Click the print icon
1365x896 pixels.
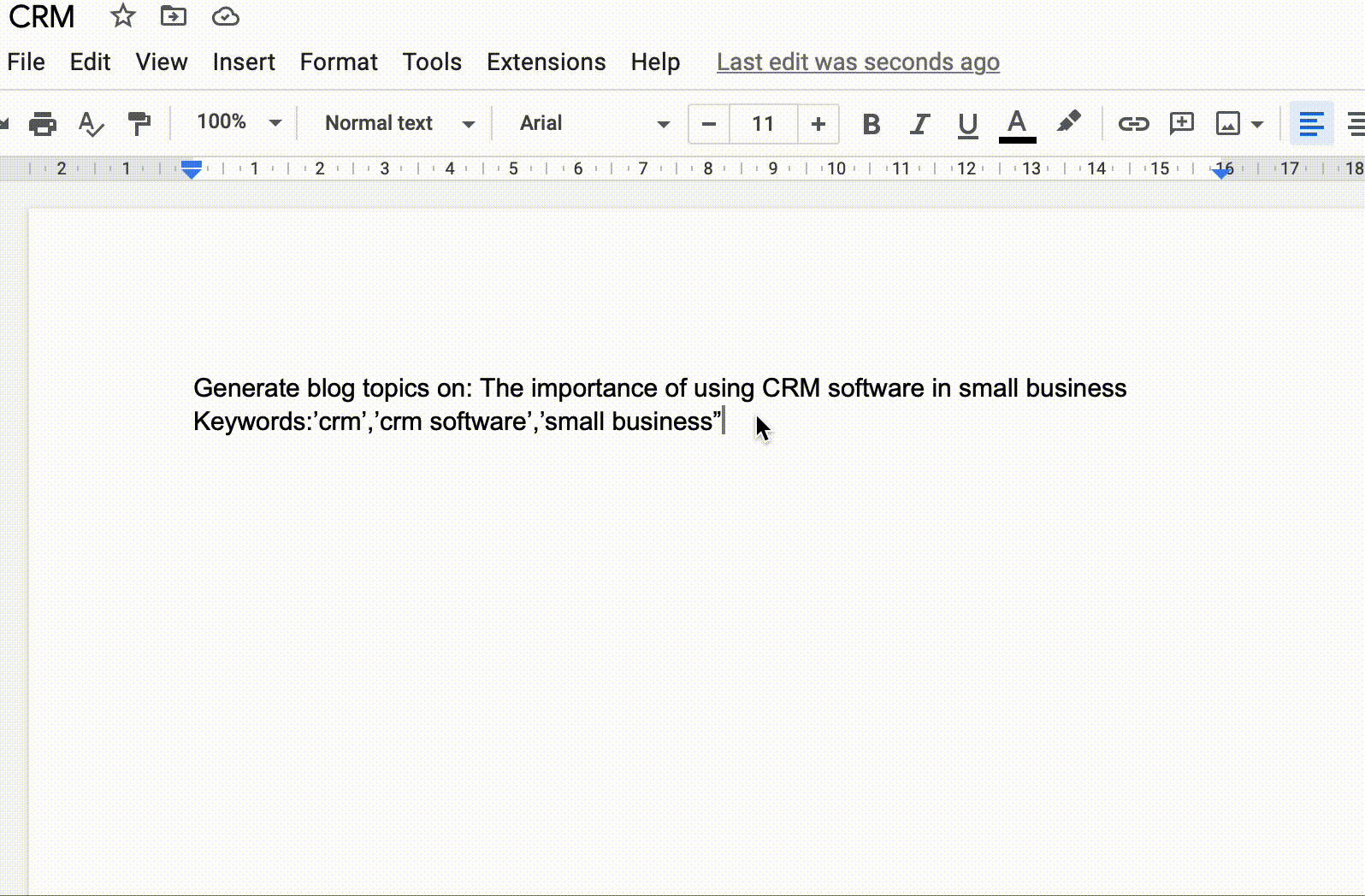pos(42,124)
